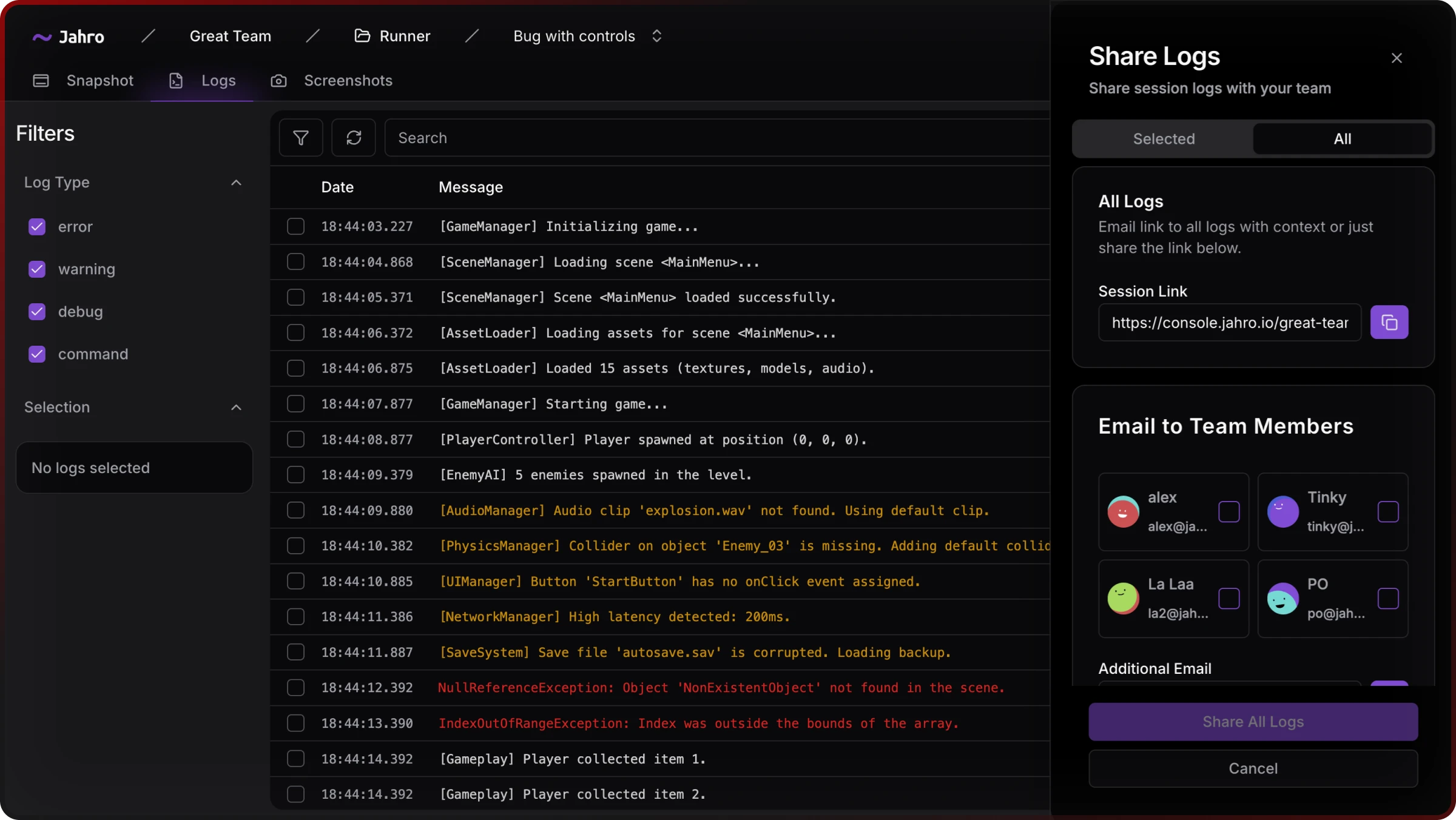1456x820 pixels.
Task: Select alex as email recipient checkbox
Action: (x=1229, y=512)
